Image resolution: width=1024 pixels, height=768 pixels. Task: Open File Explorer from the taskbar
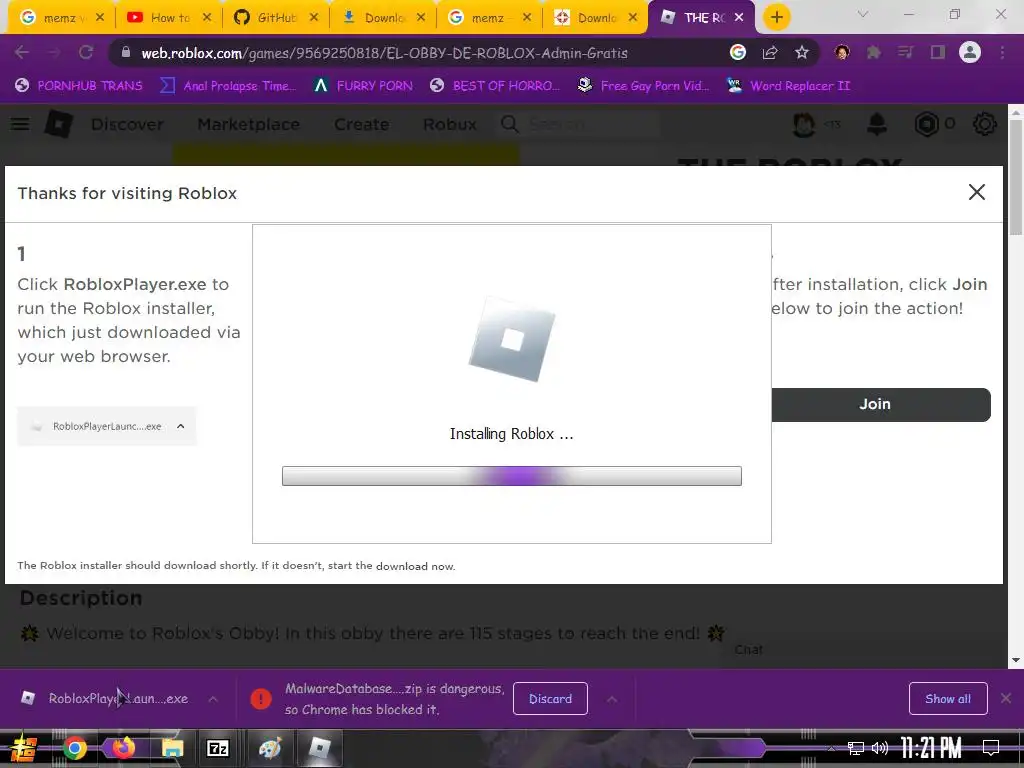(x=172, y=748)
